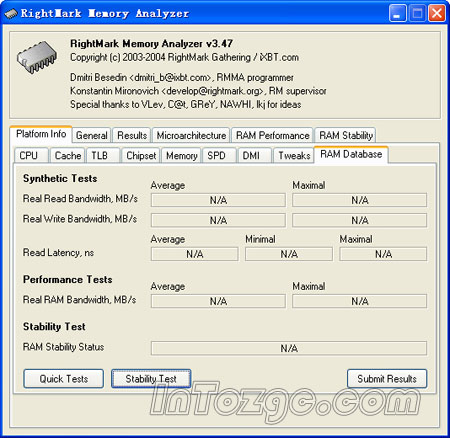This screenshot has width=450, height=438.
Task: Click the Quick Tests button
Action: pyautogui.click(x=64, y=379)
